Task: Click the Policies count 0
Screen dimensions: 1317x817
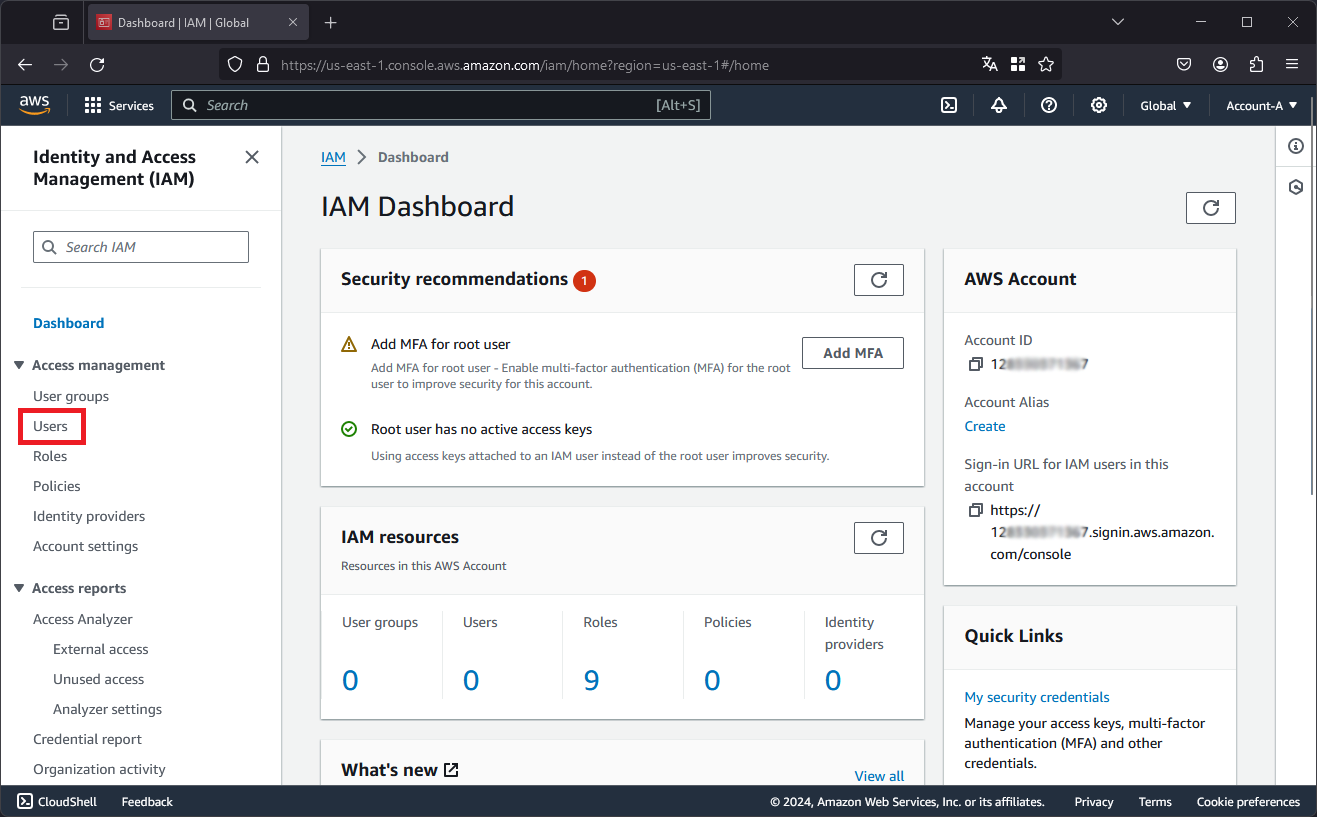Action: pos(712,681)
